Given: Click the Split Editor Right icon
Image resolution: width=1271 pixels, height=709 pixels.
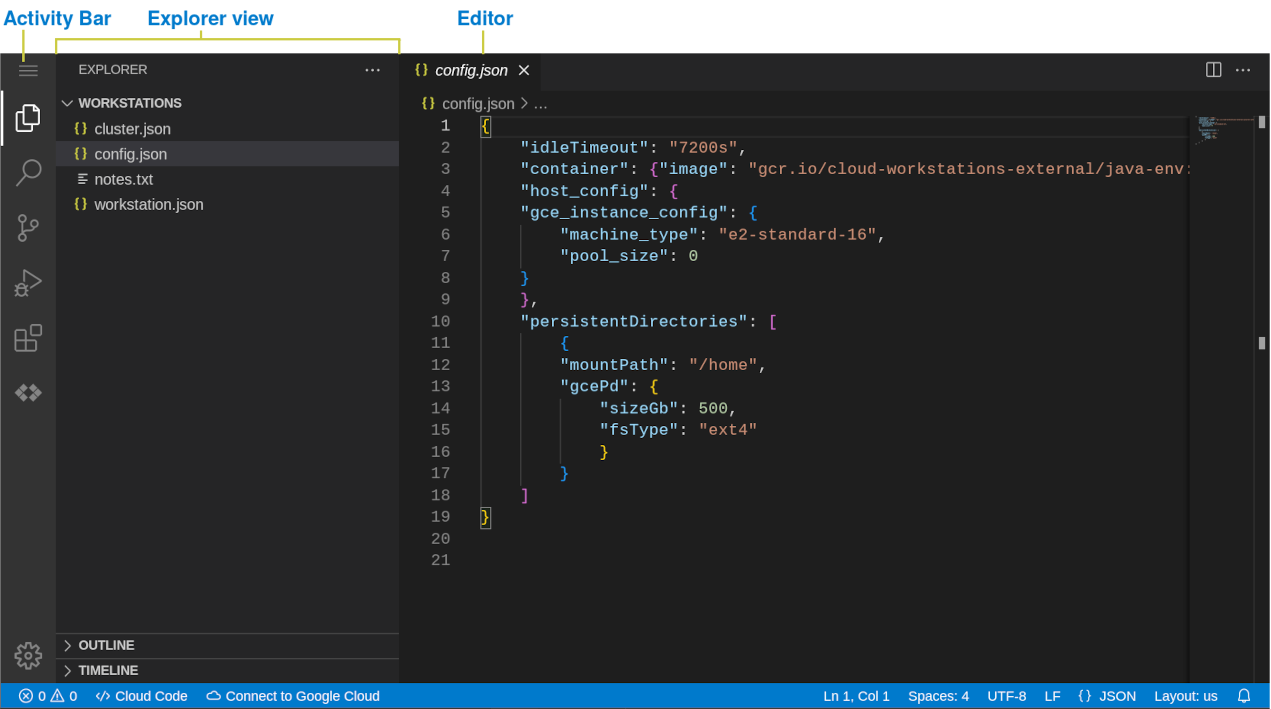Looking at the screenshot, I should tap(1213, 70).
